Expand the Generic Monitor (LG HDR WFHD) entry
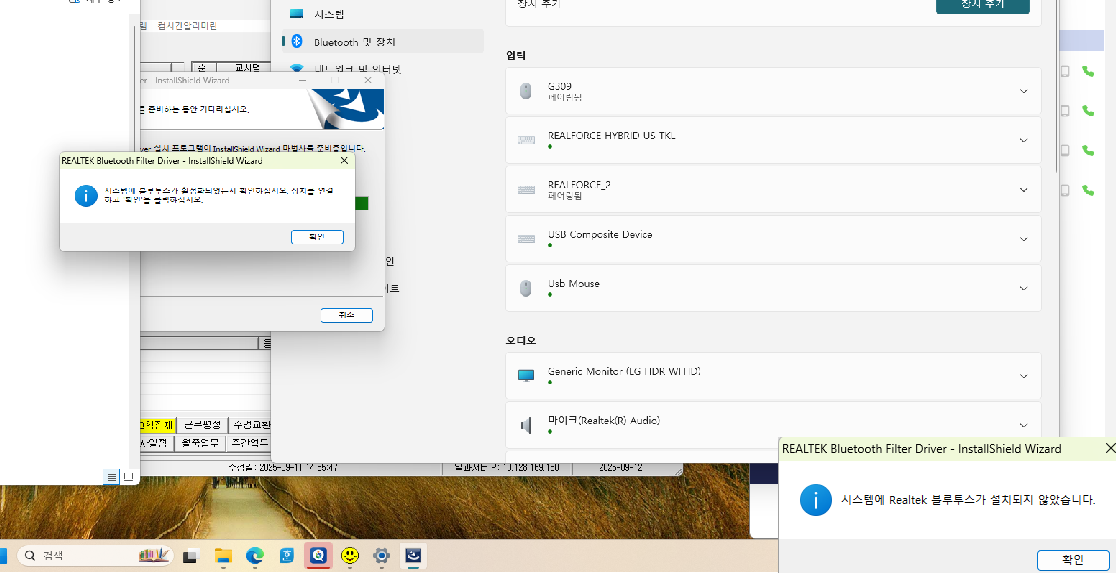The height and width of the screenshot is (576, 1116). [x=1023, y=377]
